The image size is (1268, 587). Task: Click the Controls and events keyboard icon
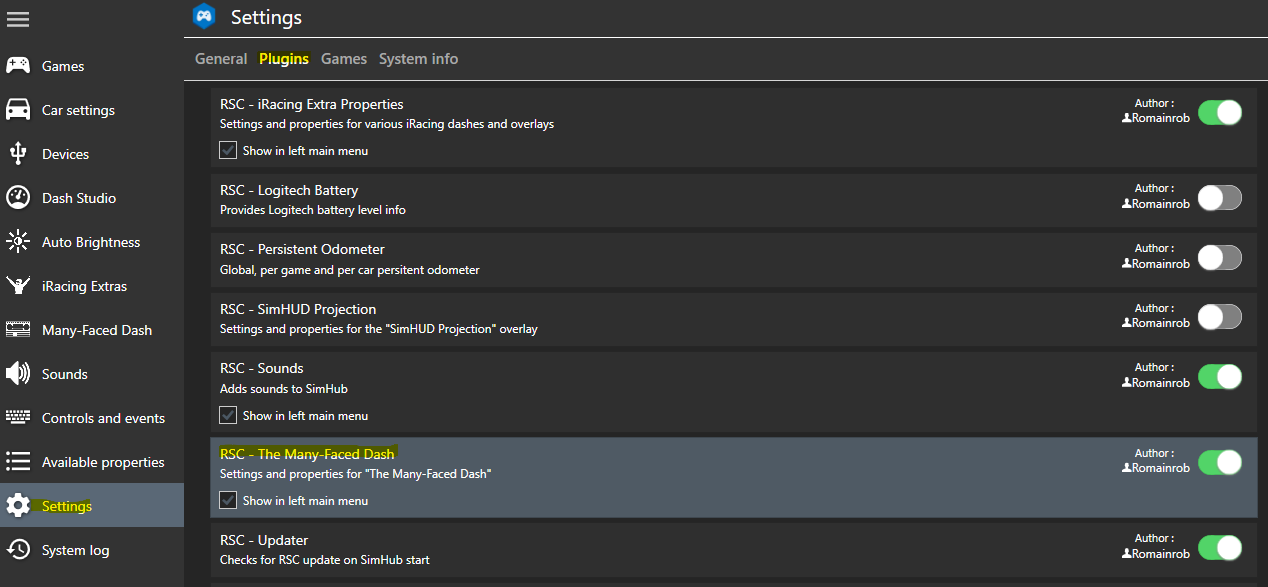click(18, 418)
